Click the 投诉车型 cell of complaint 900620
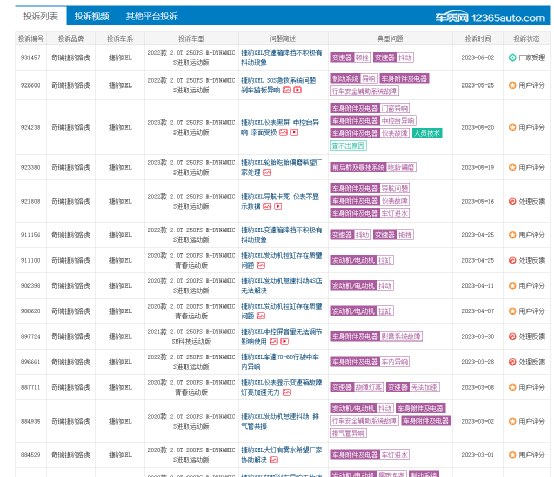554x477 pixels. pos(191,311)
